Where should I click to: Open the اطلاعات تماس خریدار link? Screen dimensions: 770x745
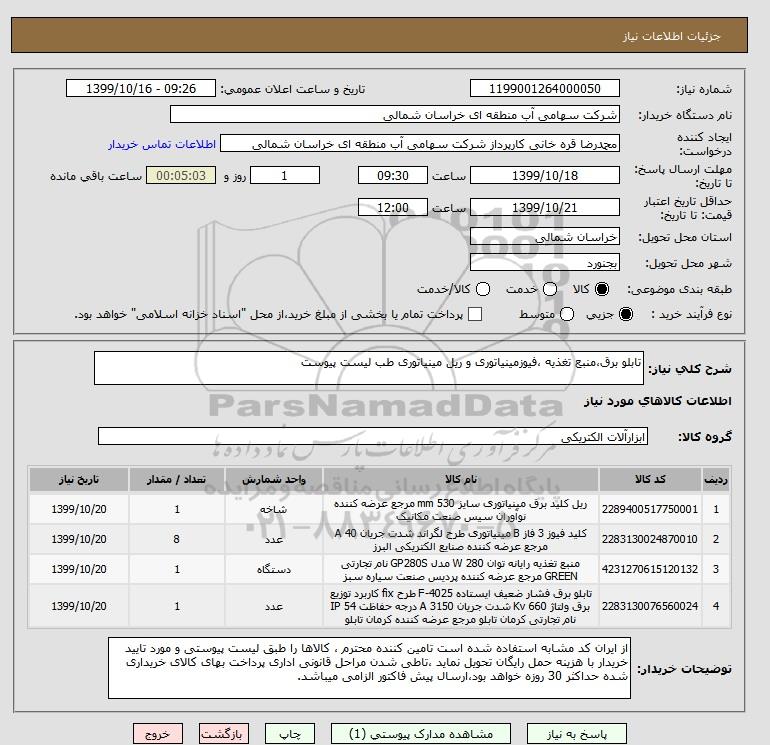tap(162, 144)
